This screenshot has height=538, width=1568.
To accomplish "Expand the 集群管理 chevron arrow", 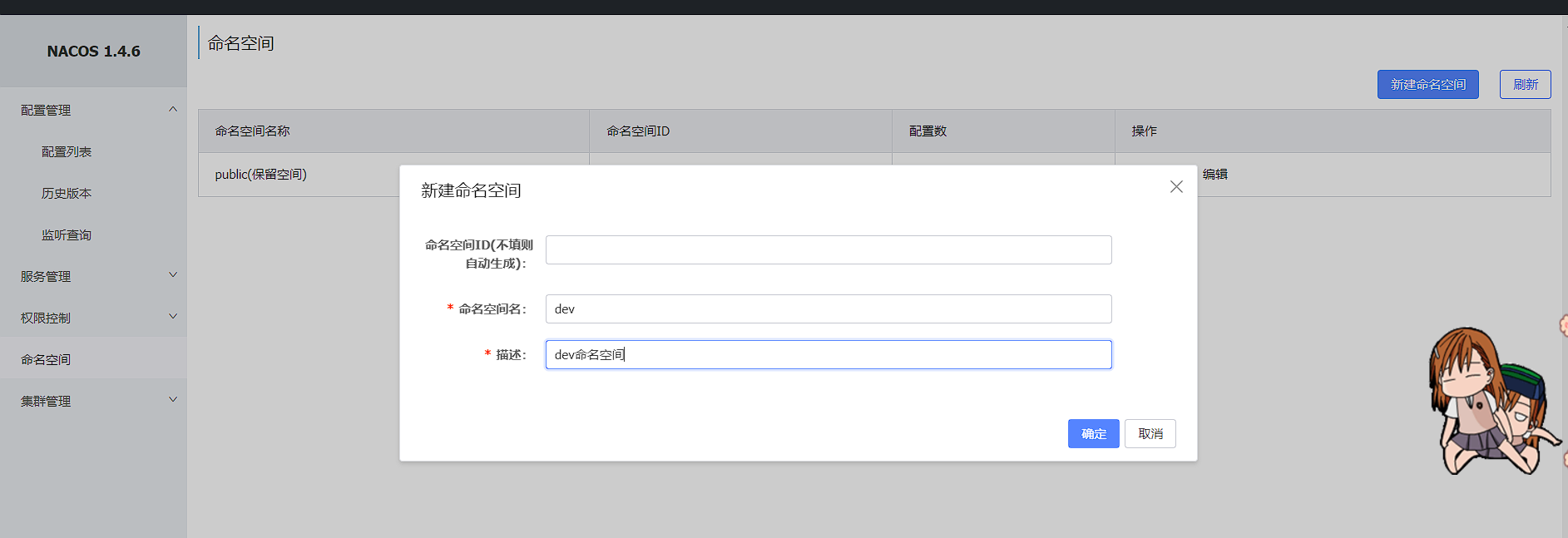I will tap(173, 400).
